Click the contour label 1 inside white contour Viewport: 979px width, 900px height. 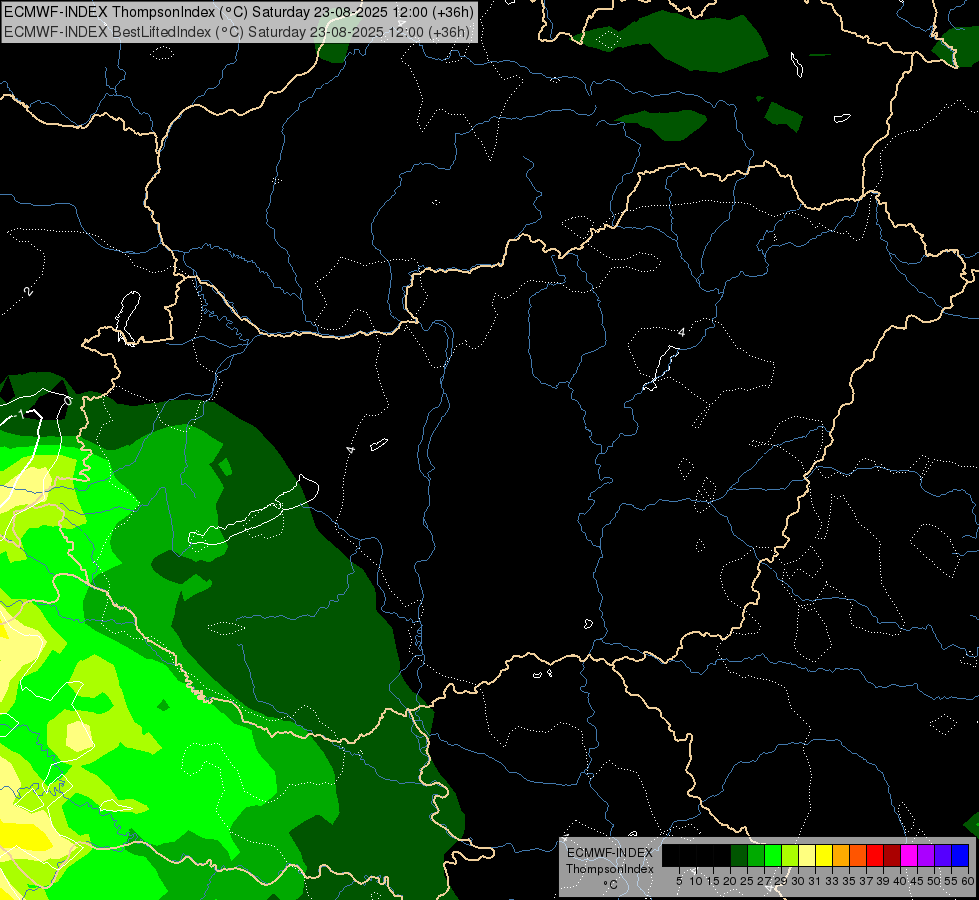coord(21,415)
